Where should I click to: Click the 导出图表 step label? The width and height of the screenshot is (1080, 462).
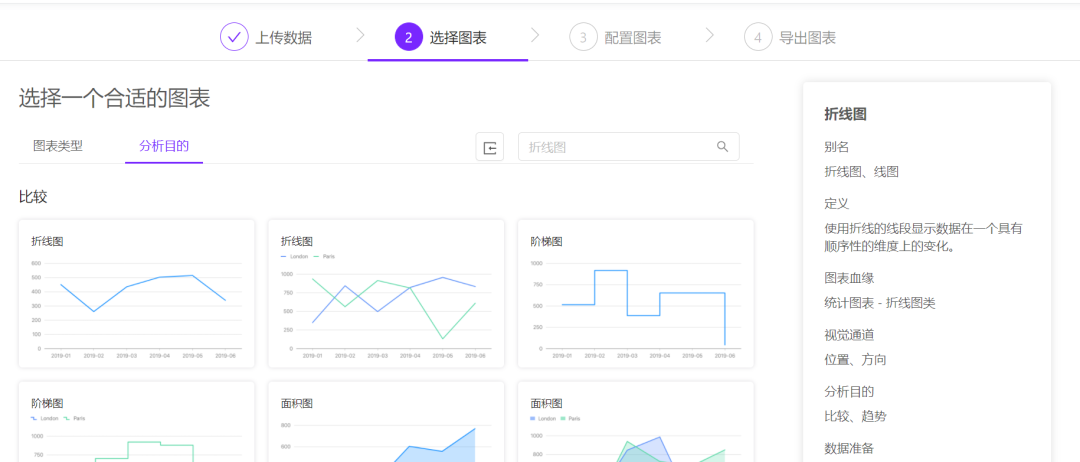807,38
